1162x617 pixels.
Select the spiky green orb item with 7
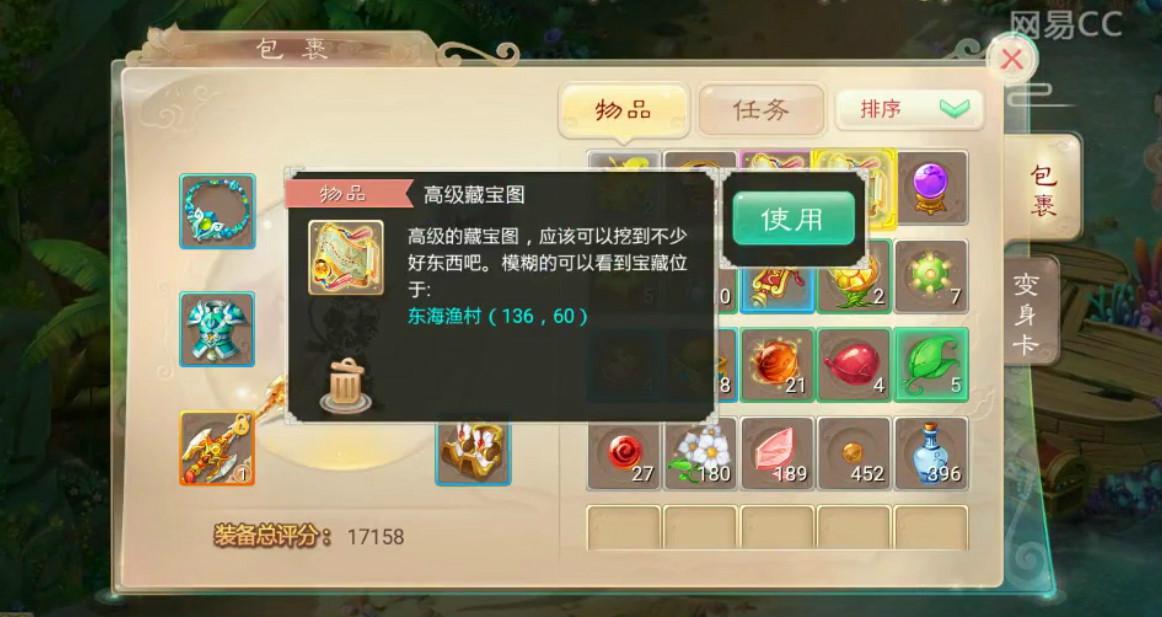[931, 276]
